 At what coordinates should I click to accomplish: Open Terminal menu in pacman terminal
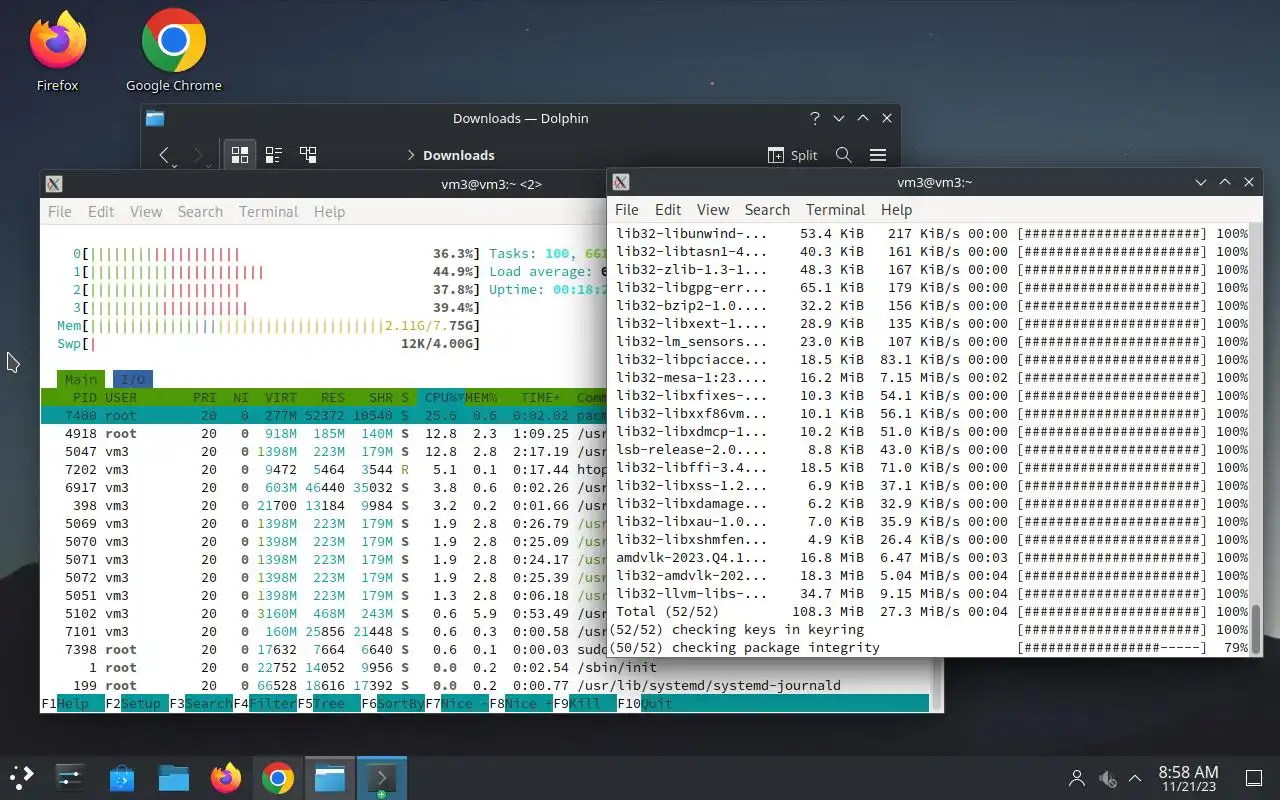click(835, 209)
